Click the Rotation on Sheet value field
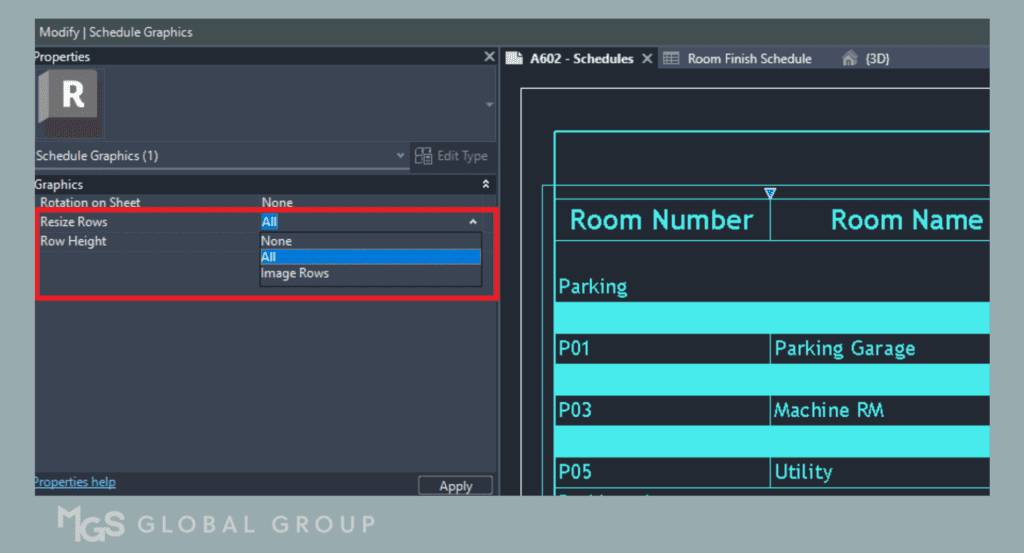 tap(370, 203)
